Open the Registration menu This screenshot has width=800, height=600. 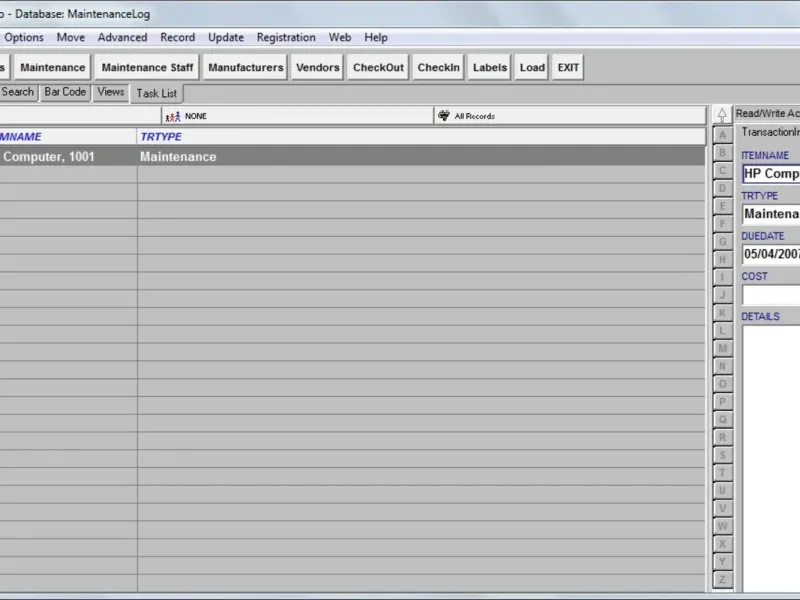pos(286,37)
